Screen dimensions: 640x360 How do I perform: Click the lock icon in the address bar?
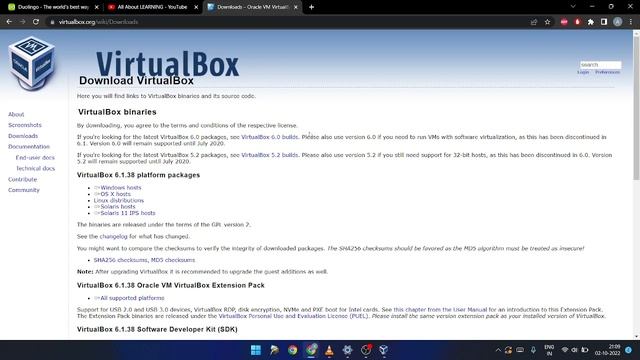pyautogui.click(x=52, y=22)
